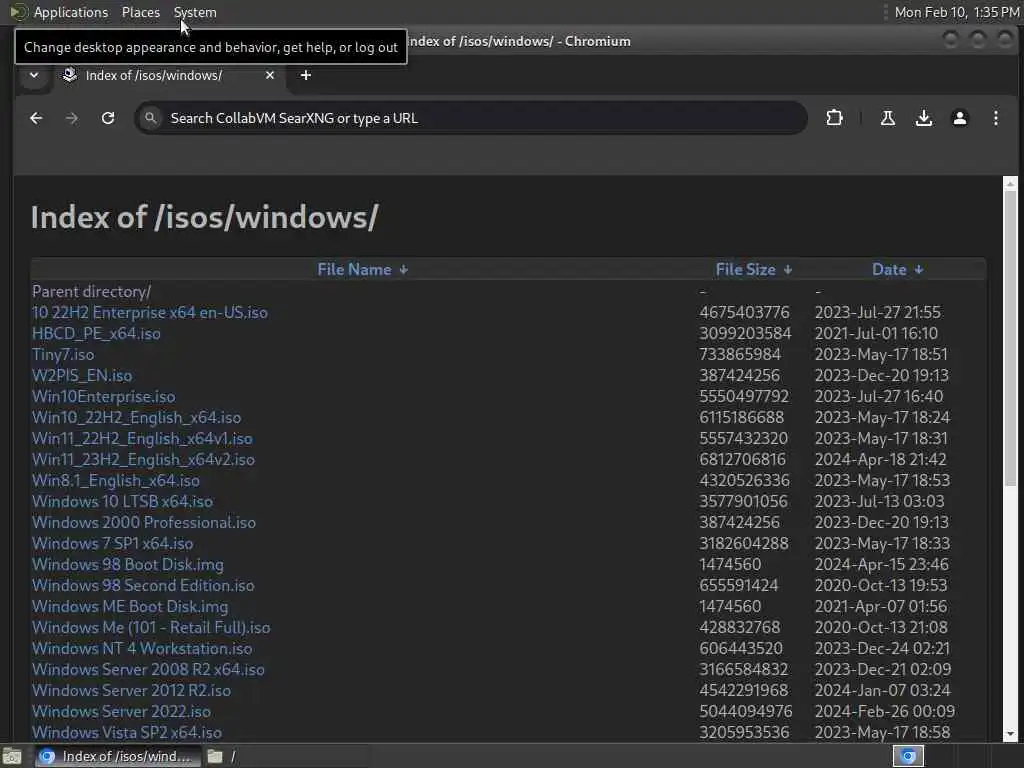
Task: Sort listing by File Name
Action: point(354,270)
